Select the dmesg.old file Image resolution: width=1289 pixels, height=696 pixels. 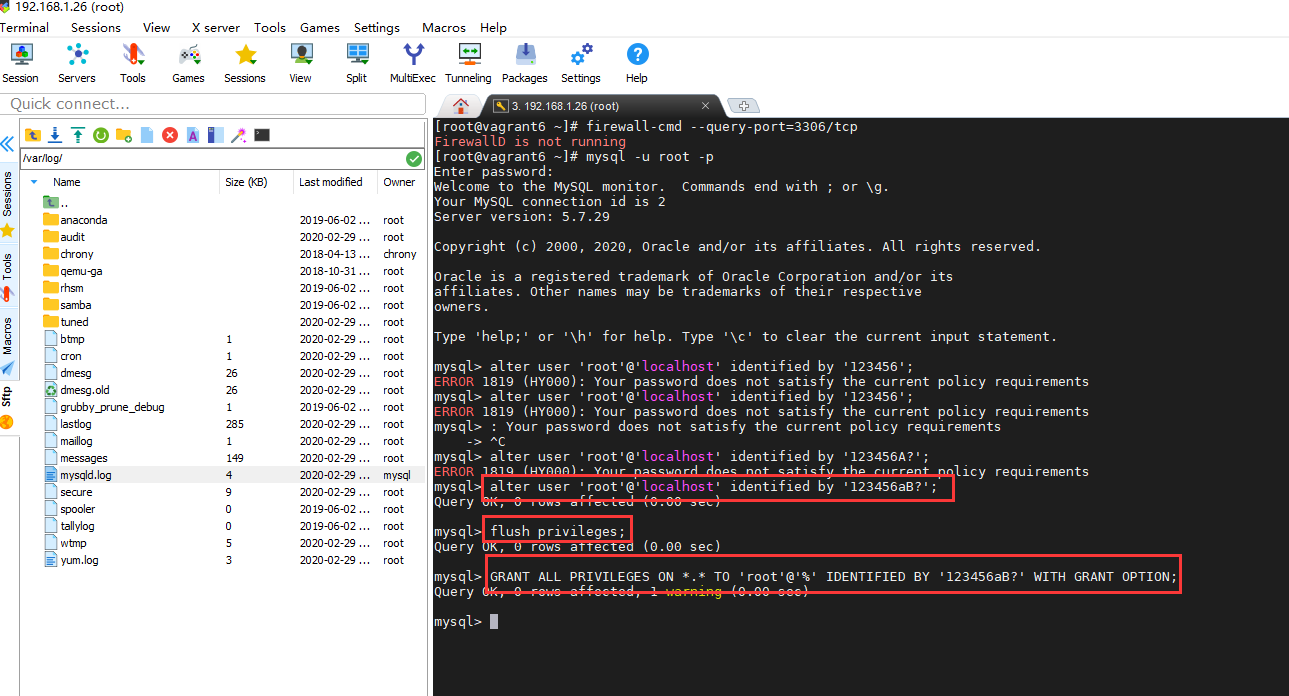pyautogui.click(x=224, y=390)
